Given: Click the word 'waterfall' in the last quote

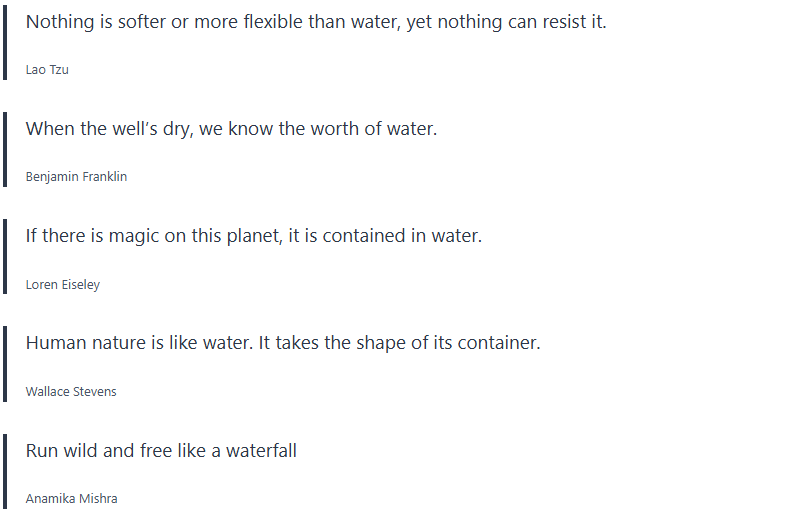Looking at the screenshot, I should point(261,451).
